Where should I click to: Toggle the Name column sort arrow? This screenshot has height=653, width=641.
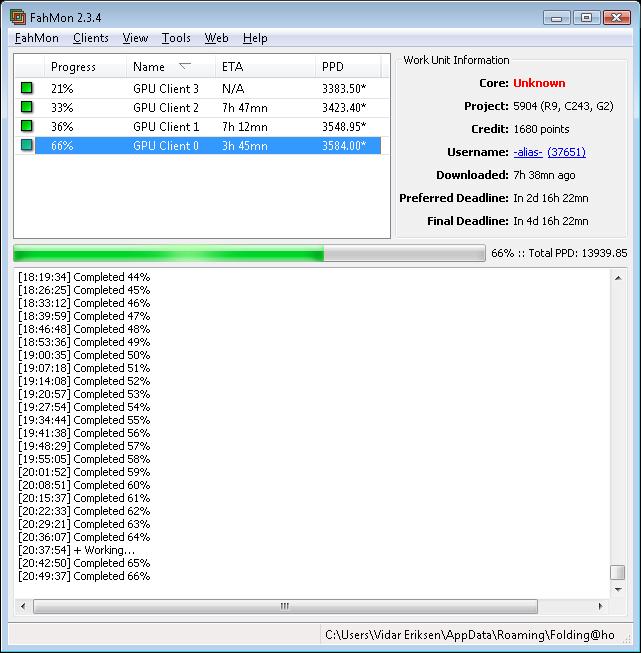(x=185, y=66)
